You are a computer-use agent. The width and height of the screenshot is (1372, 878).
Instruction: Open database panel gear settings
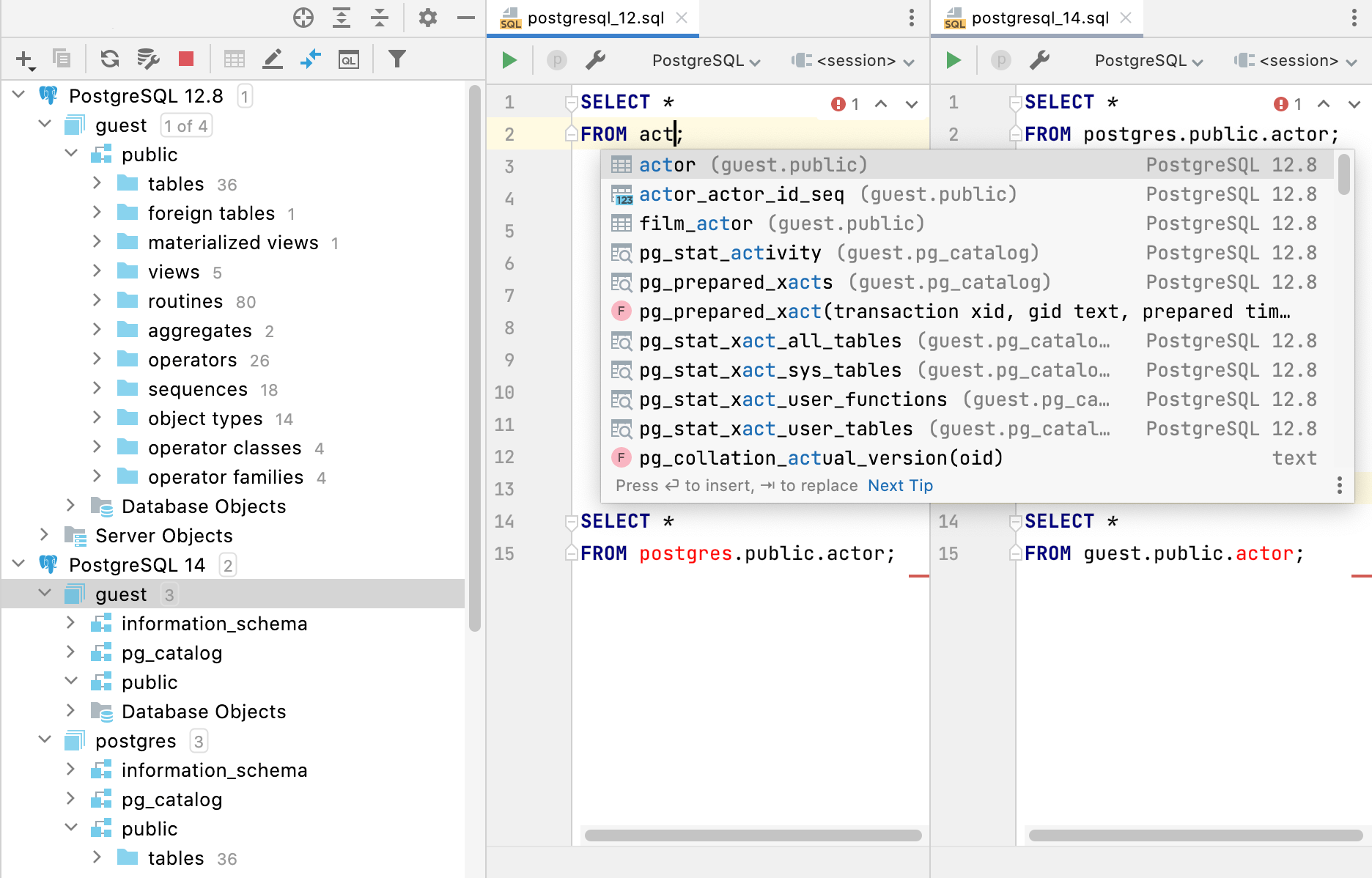coord(427,18)
